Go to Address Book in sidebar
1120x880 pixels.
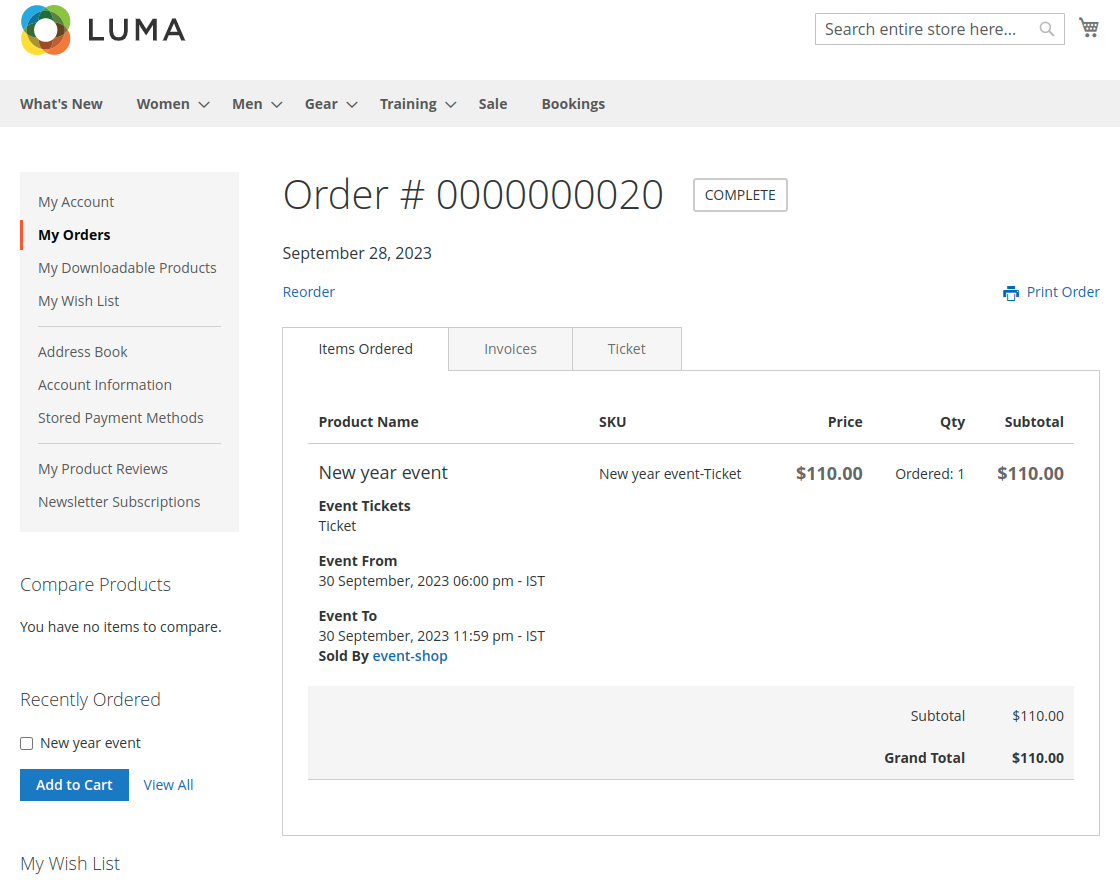82,351
